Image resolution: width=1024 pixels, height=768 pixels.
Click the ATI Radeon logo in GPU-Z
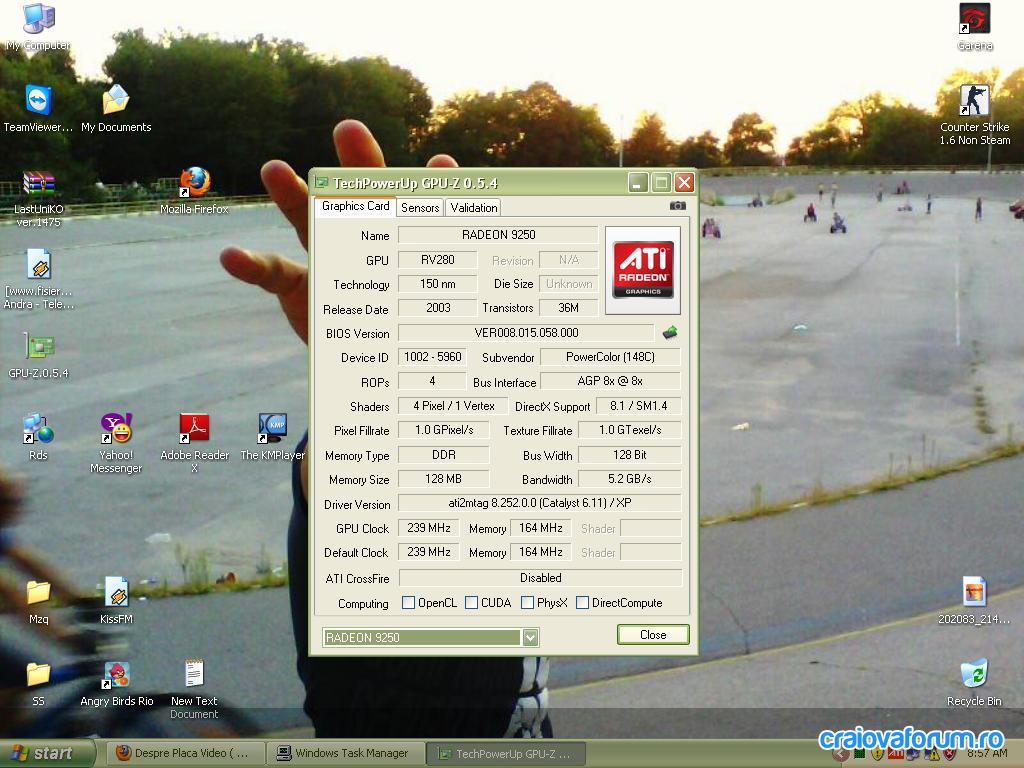coord(643,270)
